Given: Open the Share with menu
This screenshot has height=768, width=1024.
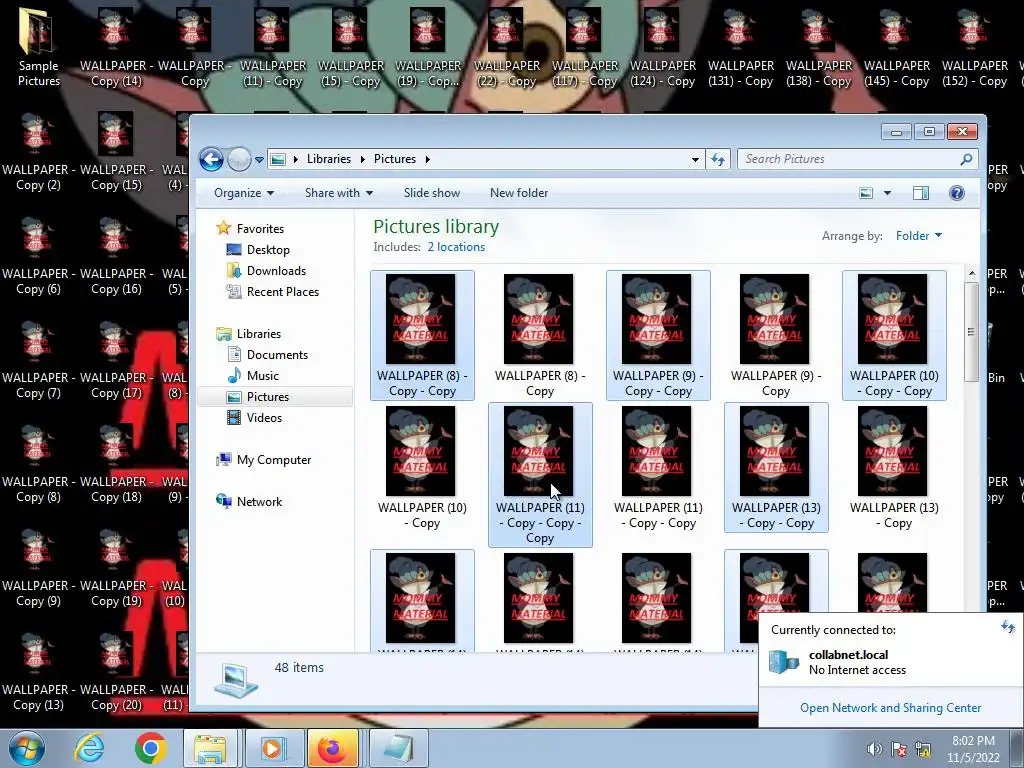Looking at the screenshot, I should [338, 193].
